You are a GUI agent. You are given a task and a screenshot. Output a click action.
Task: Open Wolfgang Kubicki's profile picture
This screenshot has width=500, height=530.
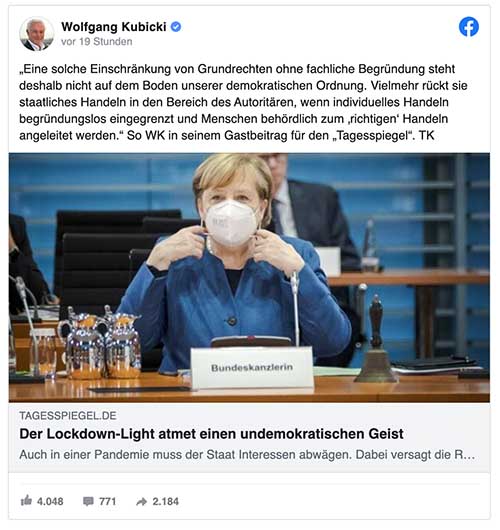click(37, 34)
